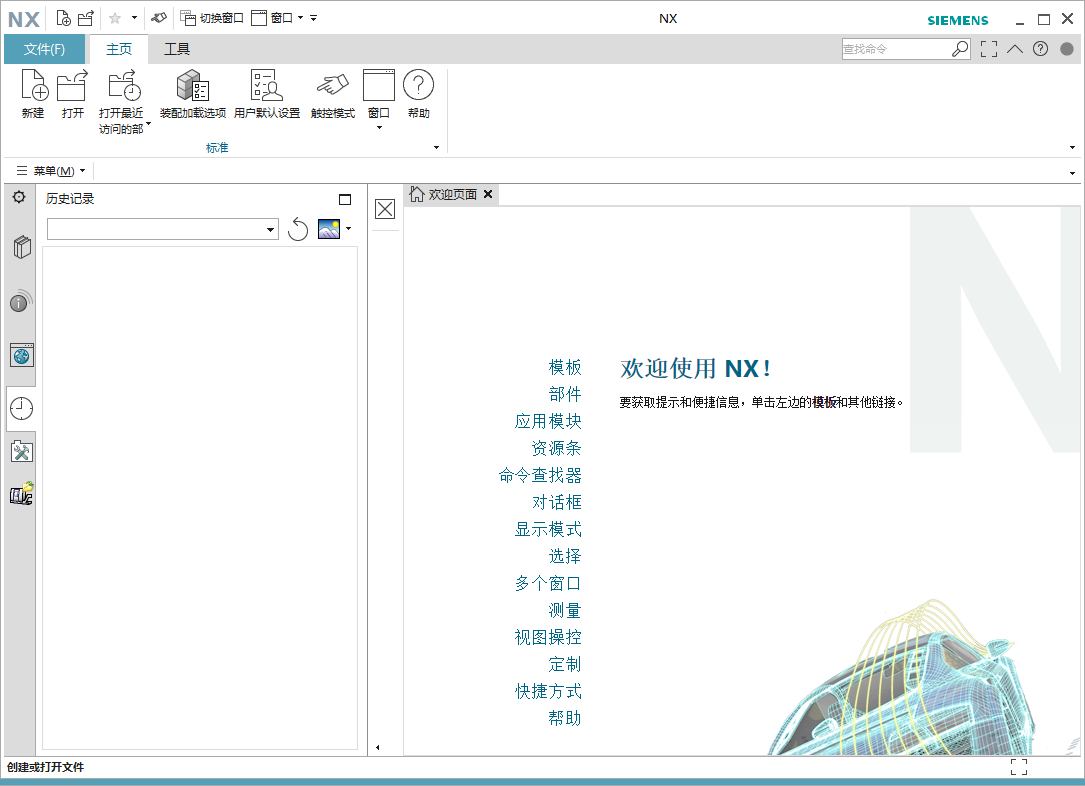1085x786 pixels.
Task: Click the favorites star icon in title bar
Action: coord(115,18)
